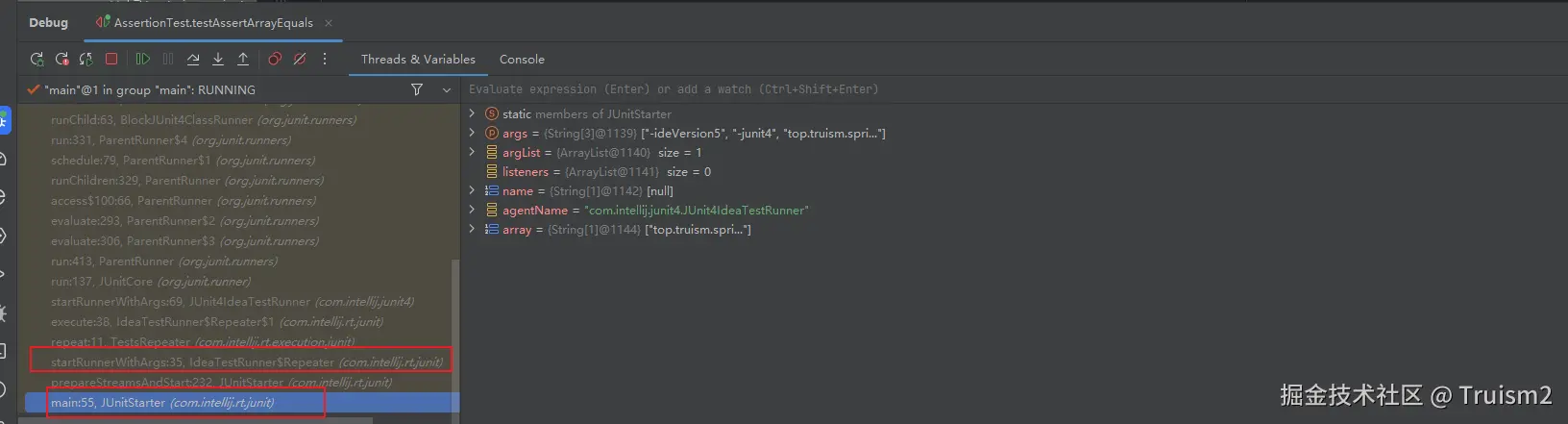
Task: Click the agentName string value
Action: 697,211
